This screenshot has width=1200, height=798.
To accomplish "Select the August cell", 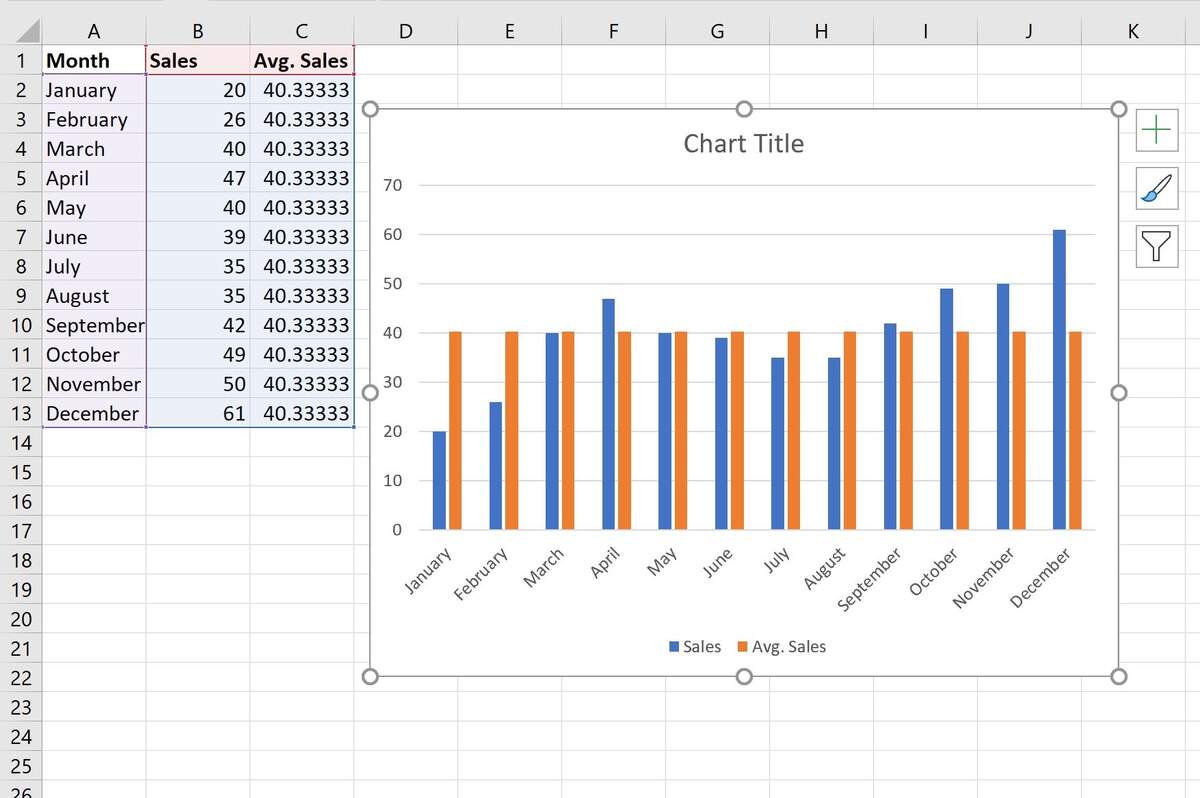I will pos(94,296).
